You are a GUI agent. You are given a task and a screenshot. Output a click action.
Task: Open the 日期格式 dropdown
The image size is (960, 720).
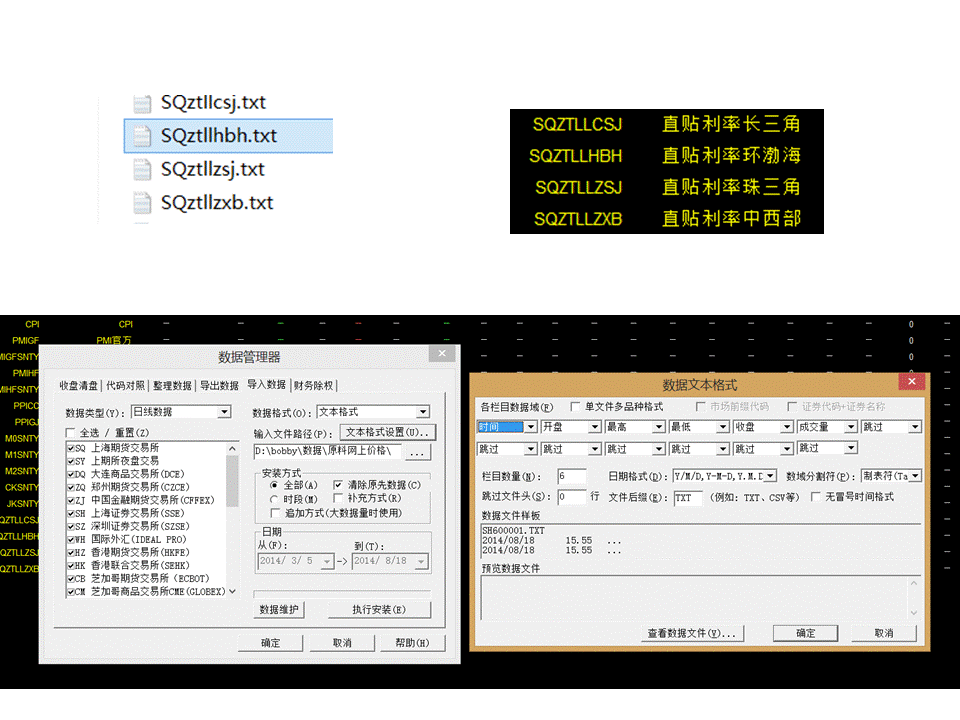point(769,476)
